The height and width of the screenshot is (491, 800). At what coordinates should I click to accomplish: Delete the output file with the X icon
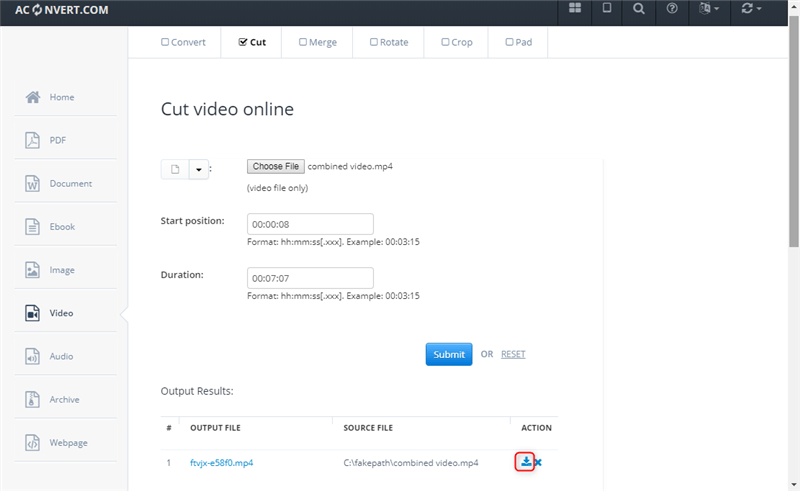538,463
